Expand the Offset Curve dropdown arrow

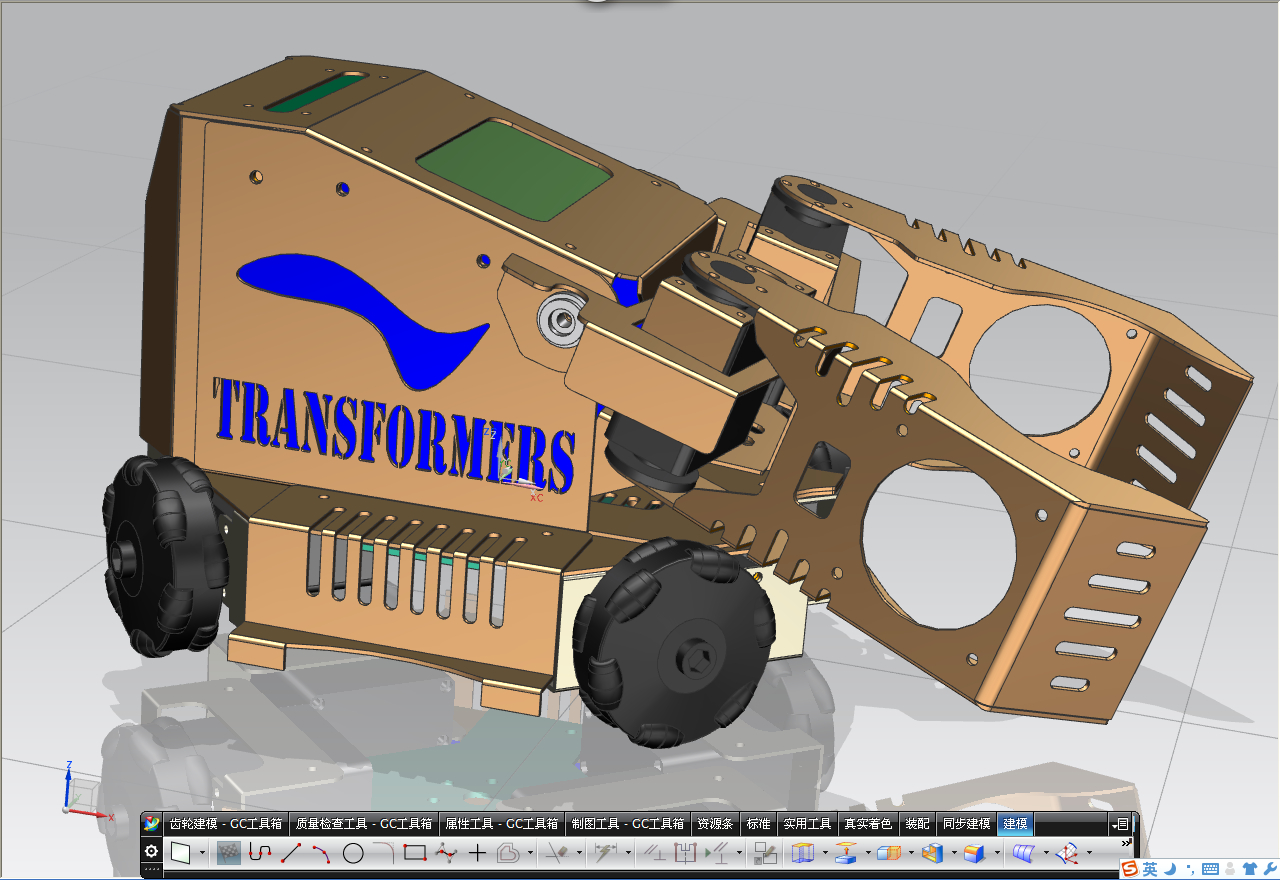coord(530,853)
